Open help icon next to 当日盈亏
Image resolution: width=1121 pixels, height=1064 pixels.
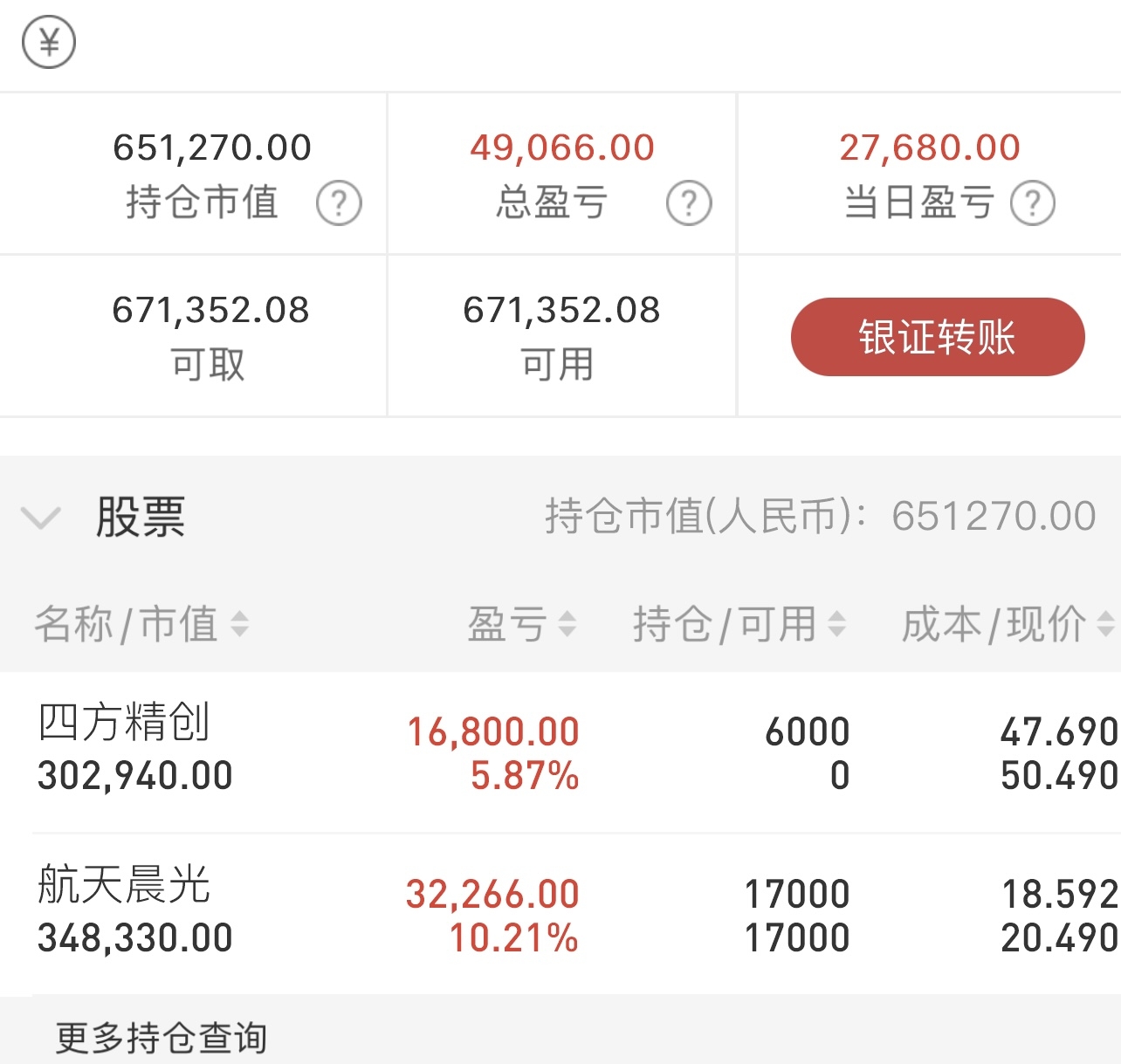pyautogui.click(x=1033, y=203)
